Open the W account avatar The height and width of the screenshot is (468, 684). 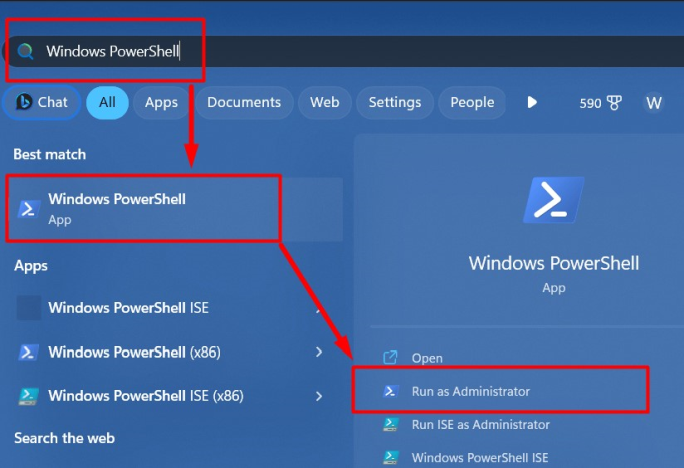pos(653,103)
